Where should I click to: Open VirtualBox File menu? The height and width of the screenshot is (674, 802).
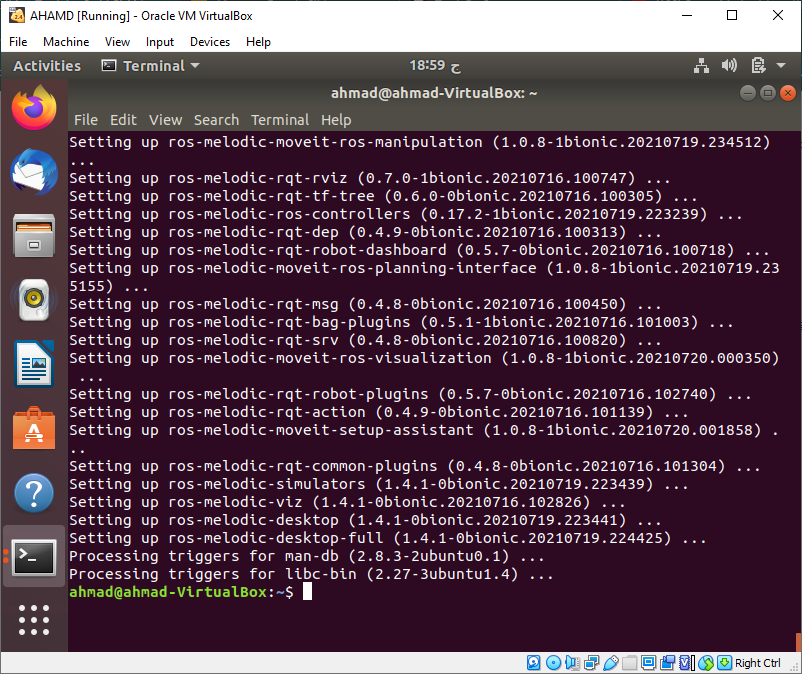18,42
